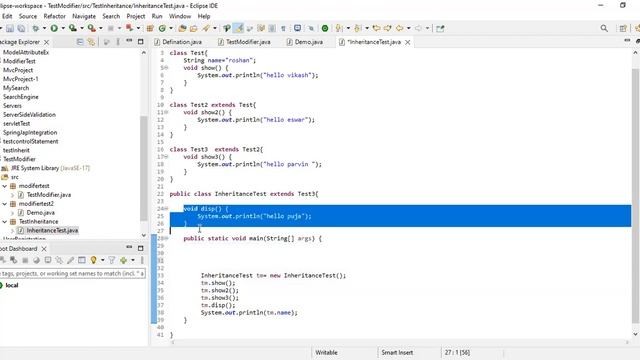This screenshot has height=360, width=640.
Task: Close the Boot Dashboard view
Action: (44, 249)
